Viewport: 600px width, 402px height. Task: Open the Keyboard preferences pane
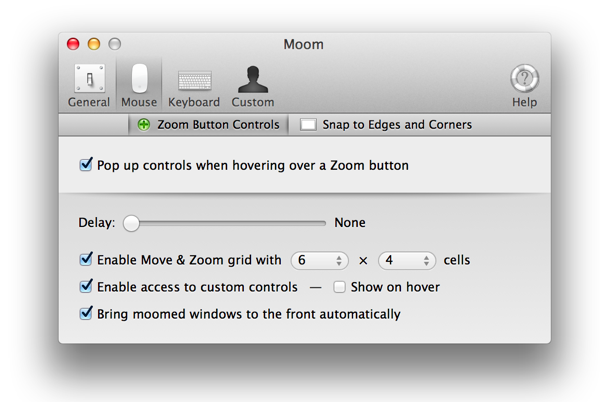click(194, 88)
